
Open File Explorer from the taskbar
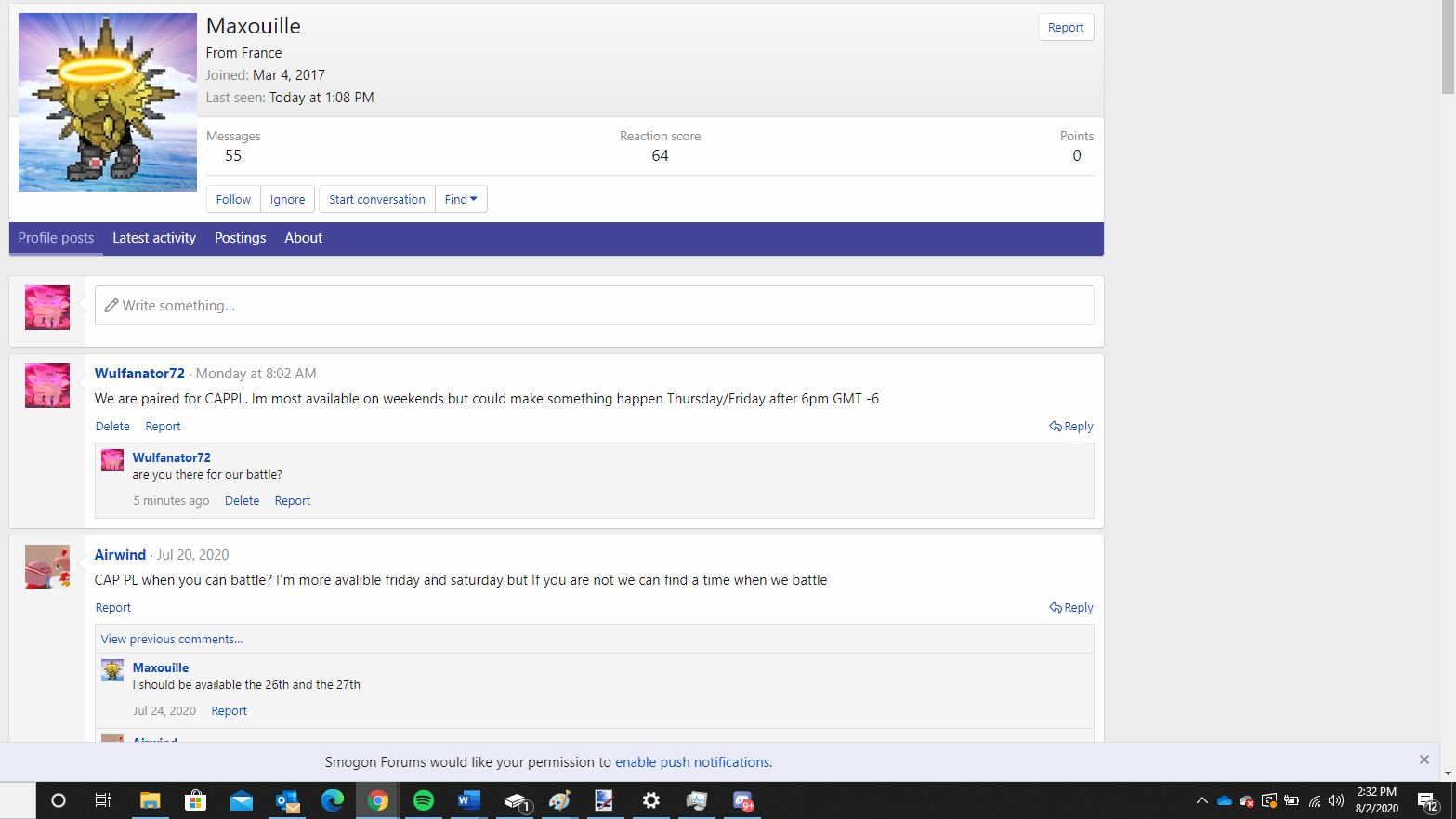pos(150,800)
